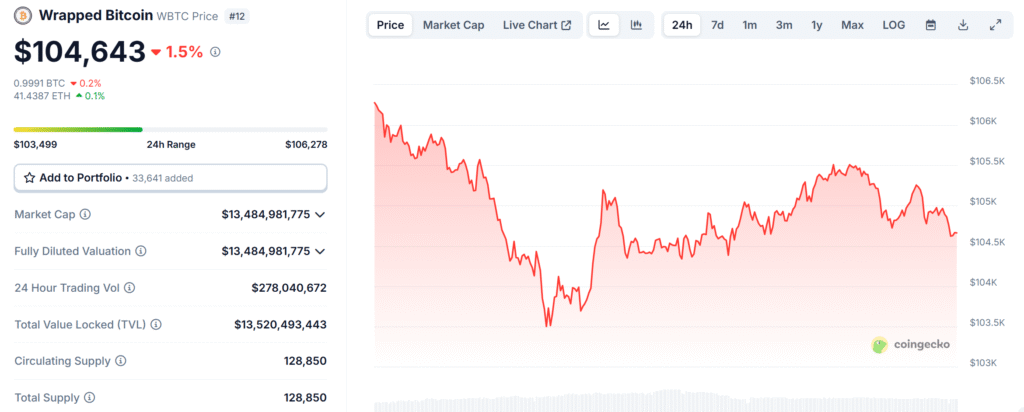
Task: Click the info icon beside the price change
Action: [x=215, y=51]
